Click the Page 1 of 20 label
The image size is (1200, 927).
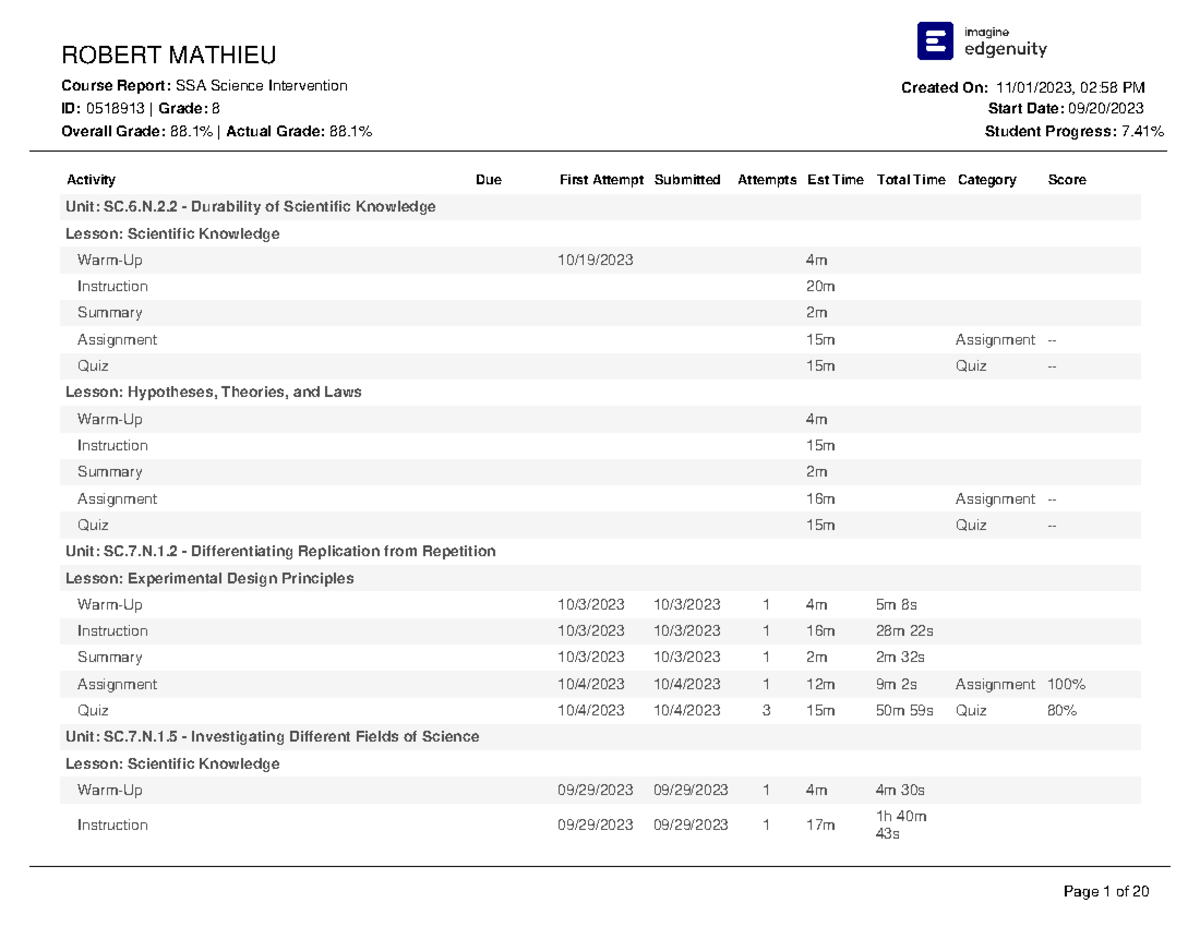[x=1105, y=890]
